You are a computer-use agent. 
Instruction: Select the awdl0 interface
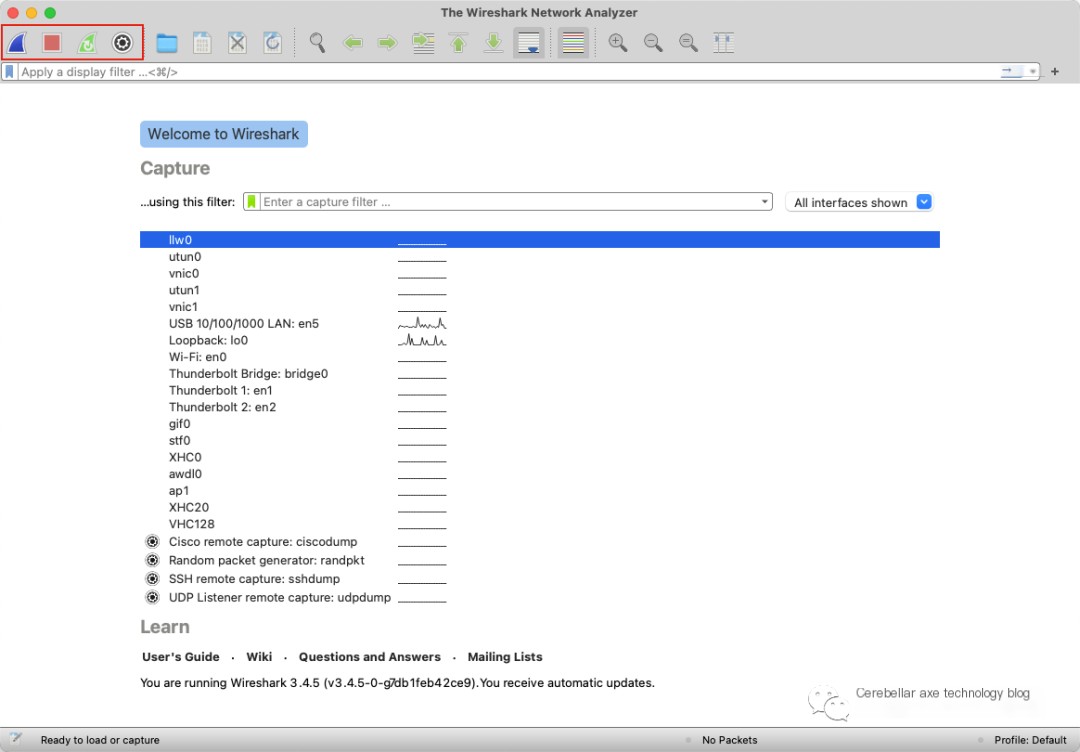[x=539, y=474]
